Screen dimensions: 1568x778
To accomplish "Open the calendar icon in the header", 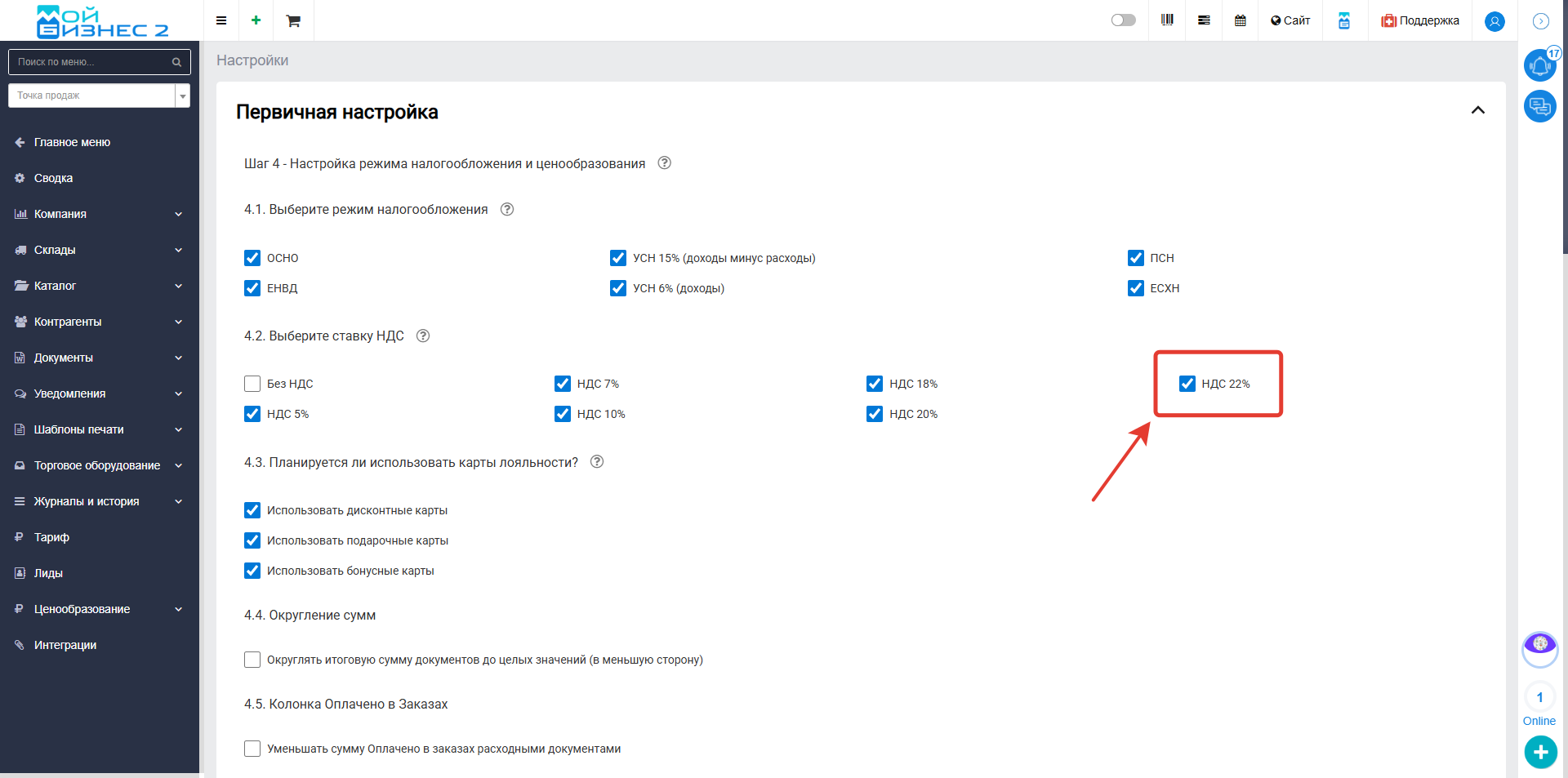I will [1241, 20].
